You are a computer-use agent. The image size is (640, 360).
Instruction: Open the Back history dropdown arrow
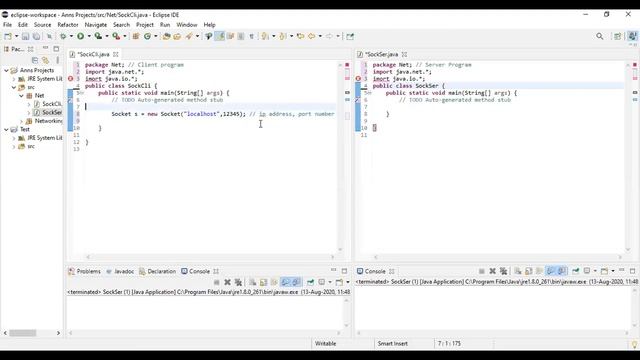(320, 36)
